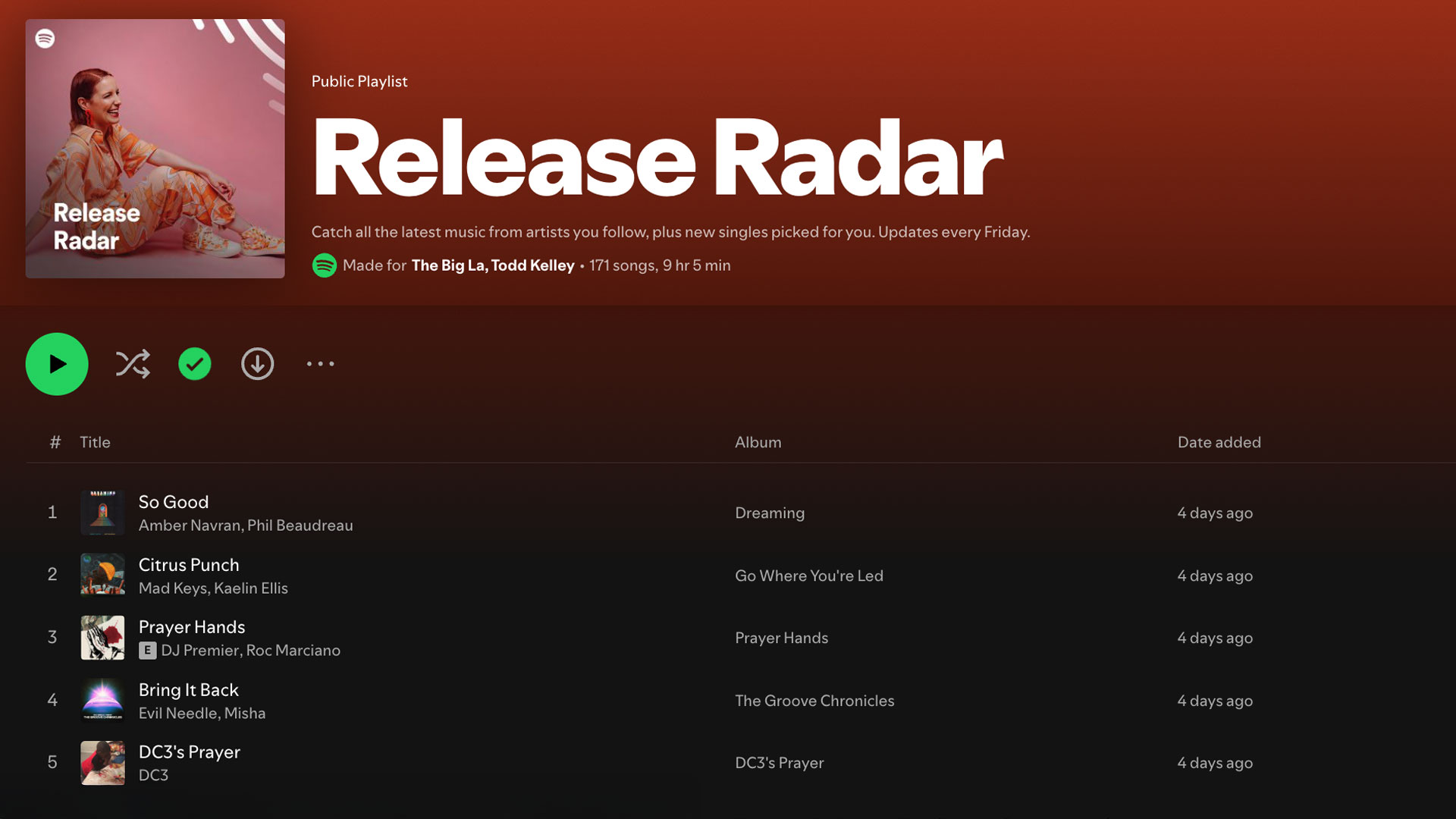Open album Go Where You're Led
Screen dimensions: 1456x819
pyautogui.click(x=809, y=576)
